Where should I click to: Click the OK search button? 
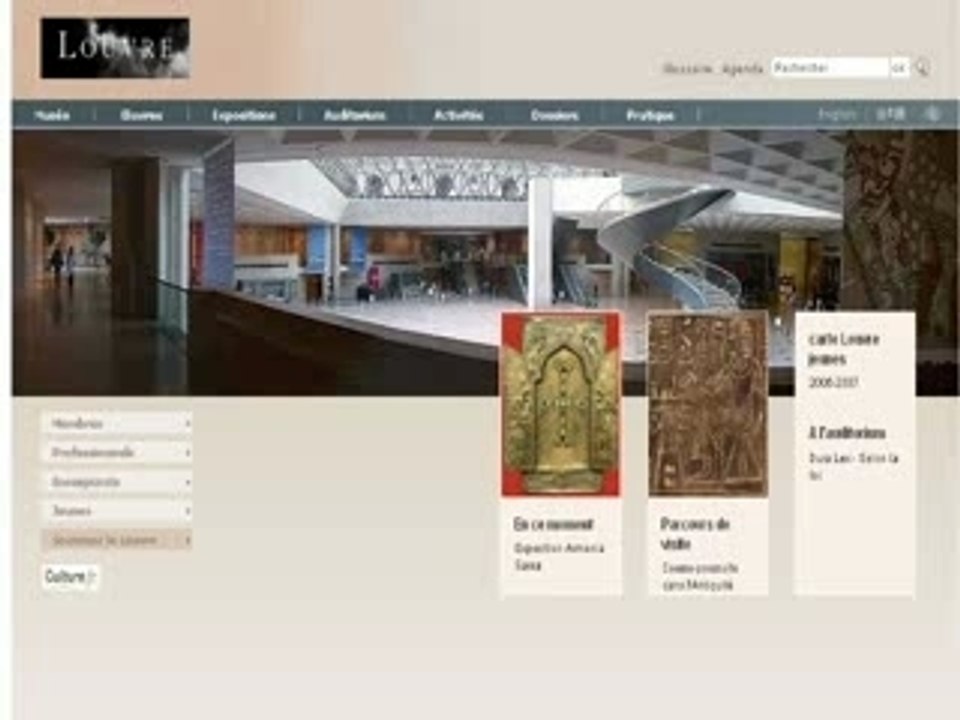[x=898, y=68]
